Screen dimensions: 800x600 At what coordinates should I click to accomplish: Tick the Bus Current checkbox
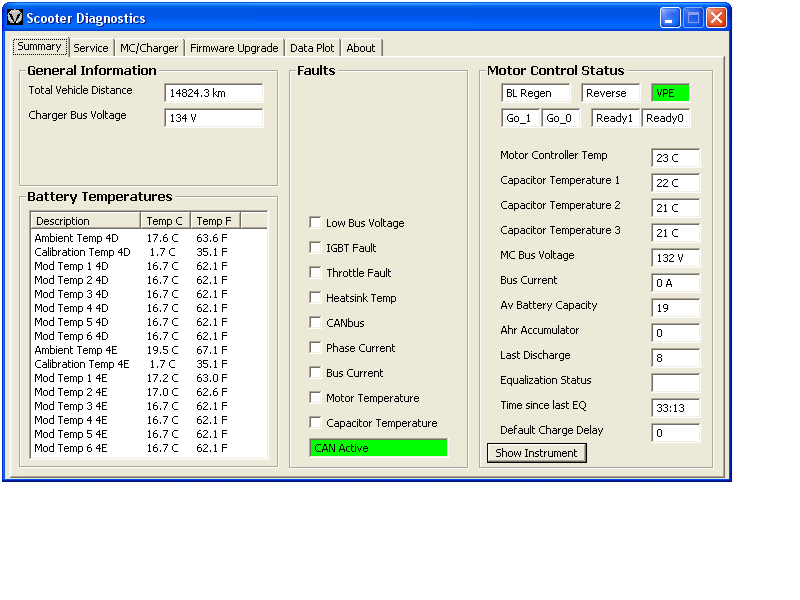coord(315,372)
